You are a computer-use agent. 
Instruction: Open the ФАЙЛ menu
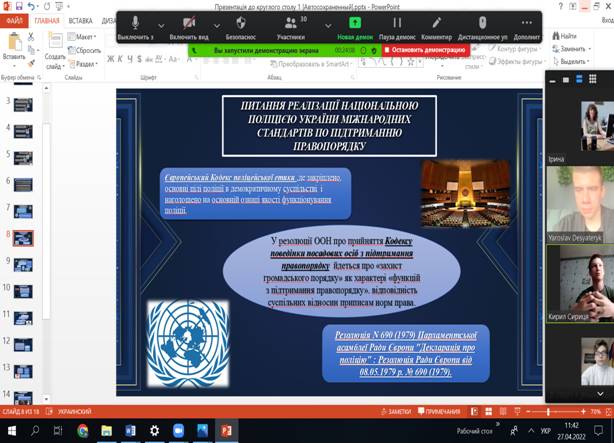click(x=14, y=21)
